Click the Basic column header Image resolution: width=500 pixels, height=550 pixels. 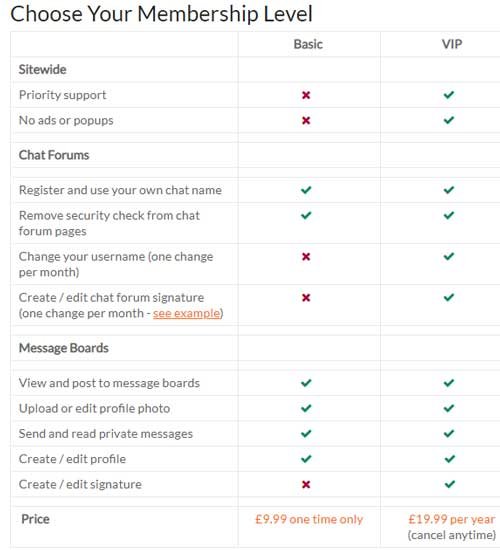(x=308, y=44)
